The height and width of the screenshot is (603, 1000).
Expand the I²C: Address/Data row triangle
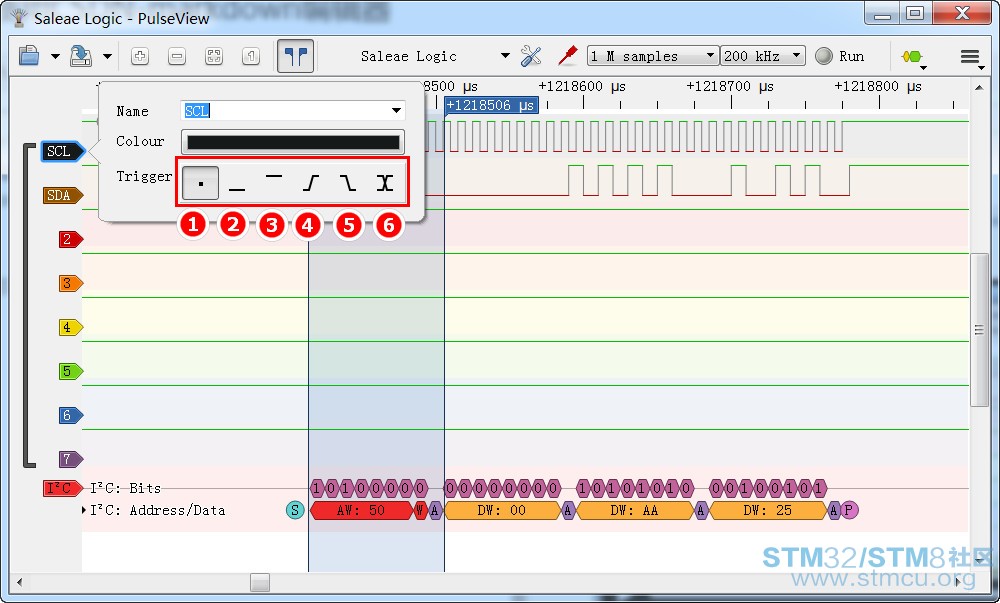pyautogui.click(x=85, y=510)
